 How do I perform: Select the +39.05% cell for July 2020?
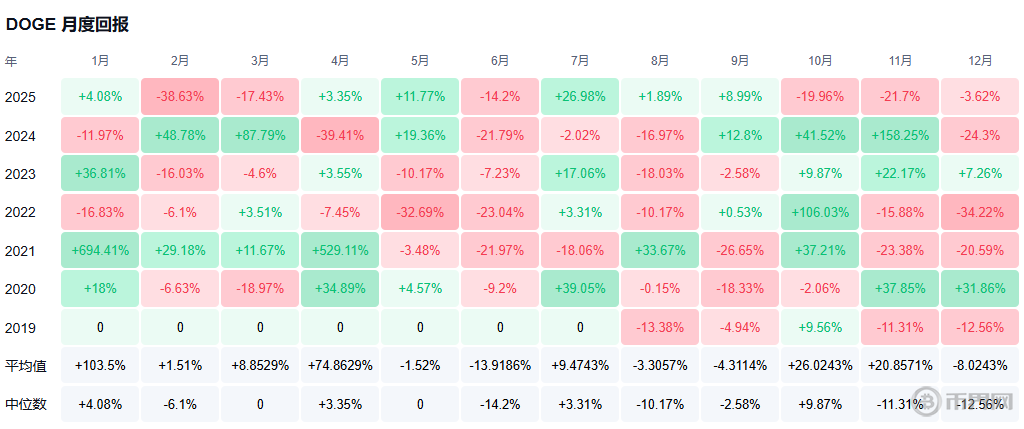pyautogui.click(x=580, y=289)
